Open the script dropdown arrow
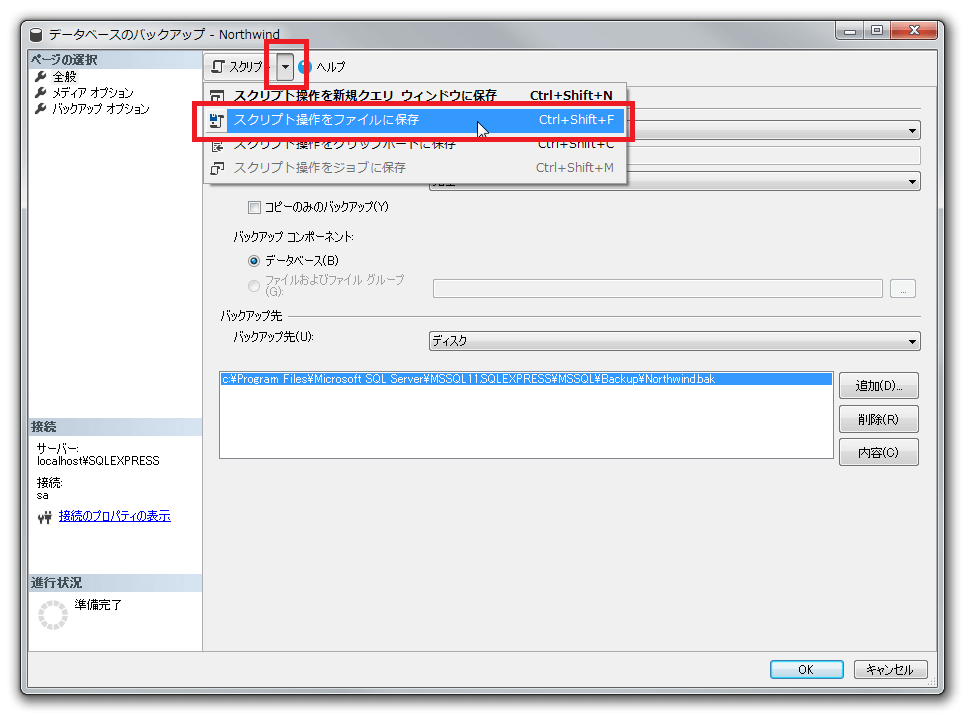 (x=286, y=67)
